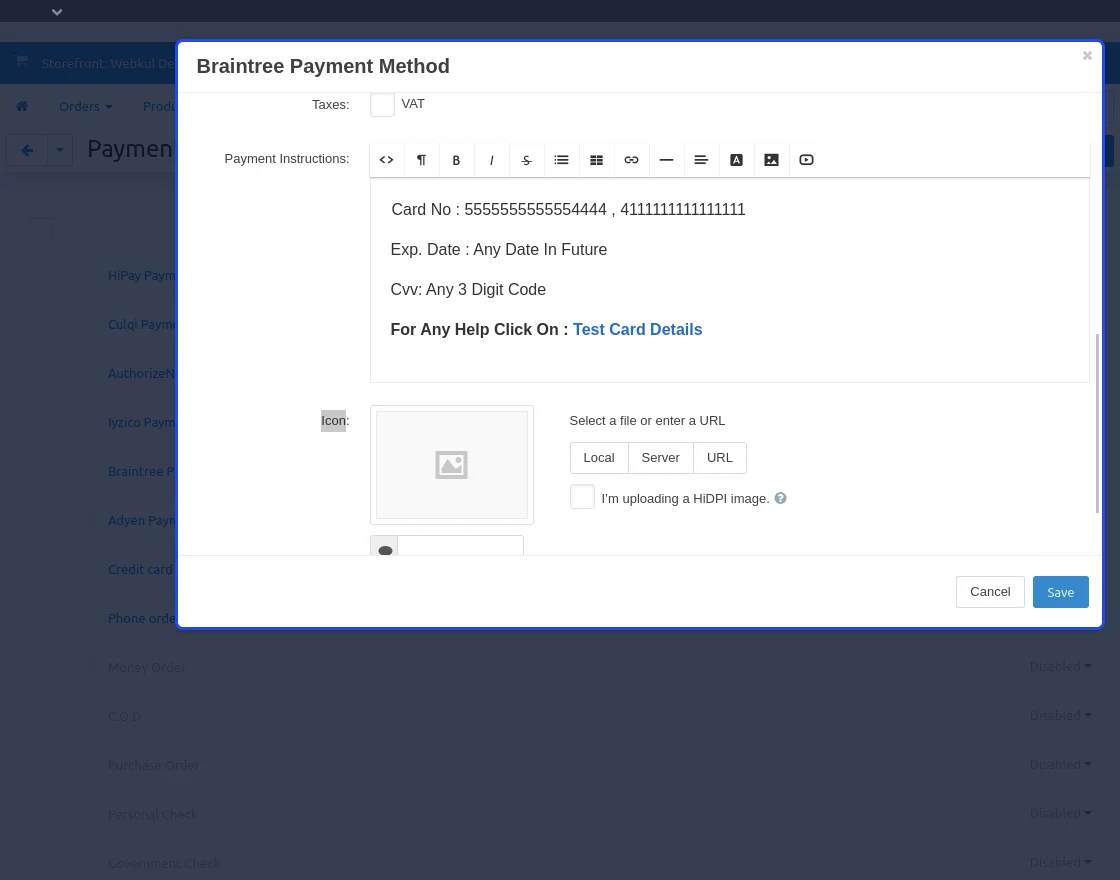Close the Braintree Payment Method dialog
The height and width of the screenshot is (880, 1120).
tap(1087, 56)
